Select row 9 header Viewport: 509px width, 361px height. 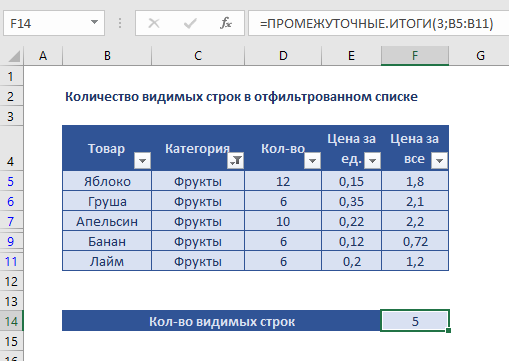[x=11, y=241]
